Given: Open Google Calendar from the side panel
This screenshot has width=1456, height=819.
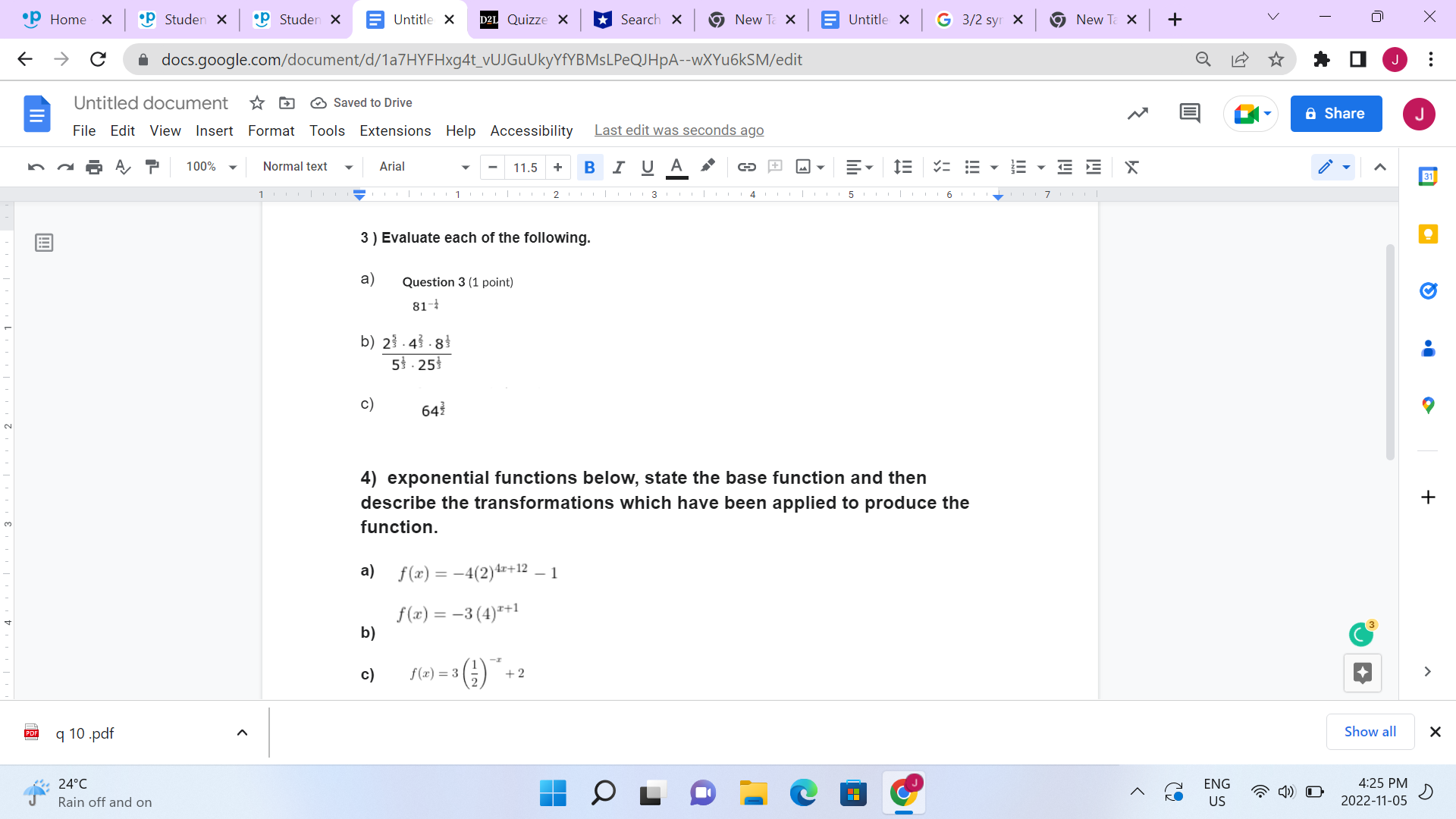Looking at the screenshot, I should [1429, 175].
